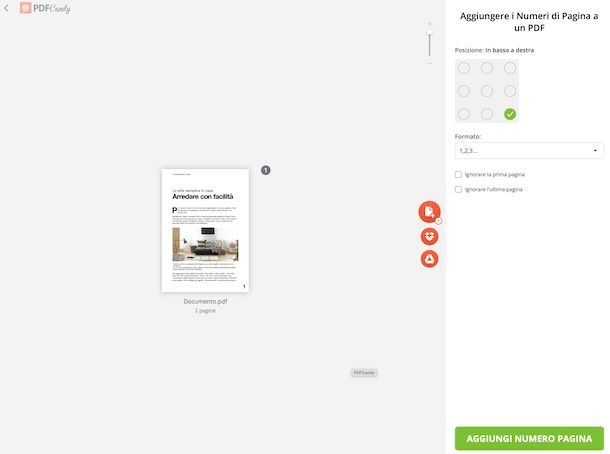Upload from Dropbox using red icon

point(429,236)
